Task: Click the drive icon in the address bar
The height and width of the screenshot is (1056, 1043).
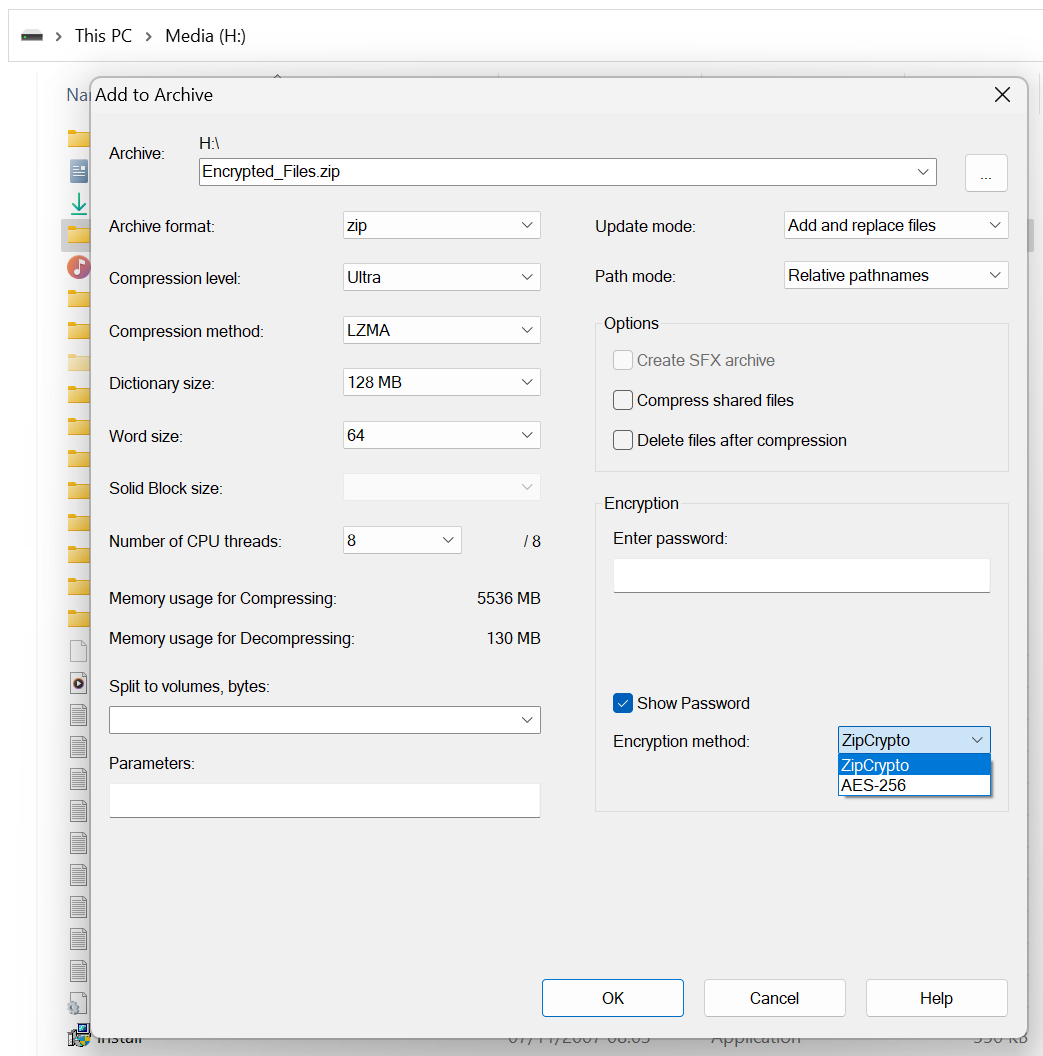Action: (32, 36)
